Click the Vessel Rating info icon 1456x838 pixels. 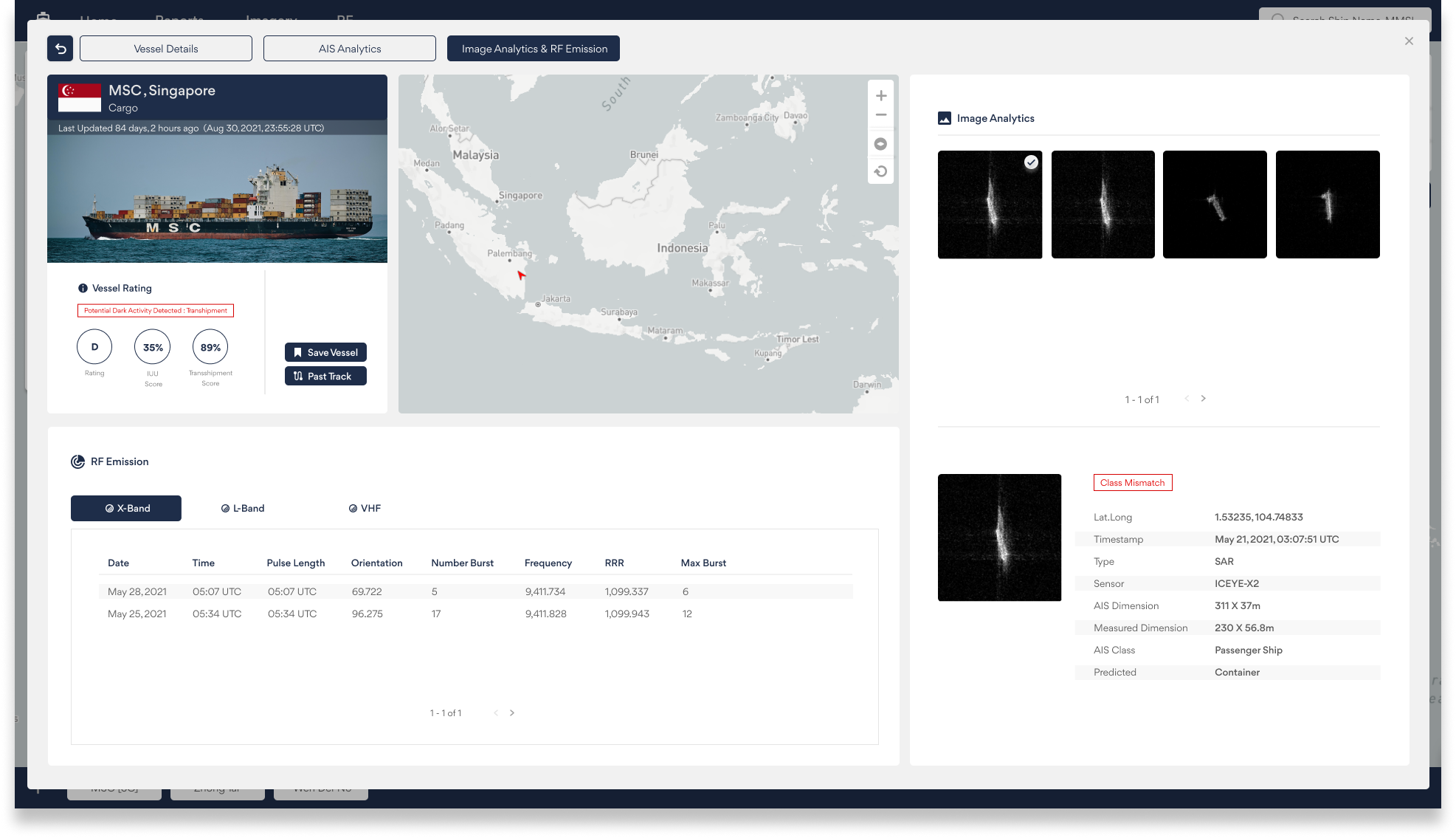coord(83,288)
